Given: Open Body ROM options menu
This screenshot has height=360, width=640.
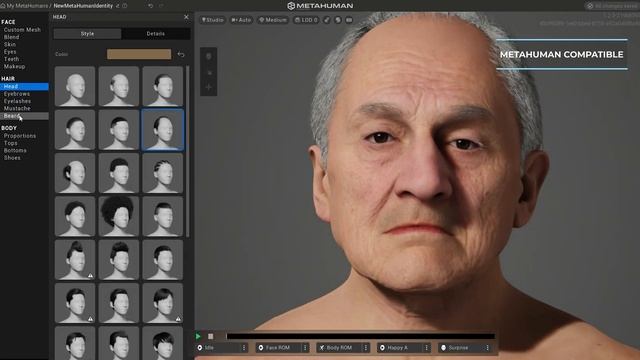Looking at the screenshot, I should [x=366, y=348].
